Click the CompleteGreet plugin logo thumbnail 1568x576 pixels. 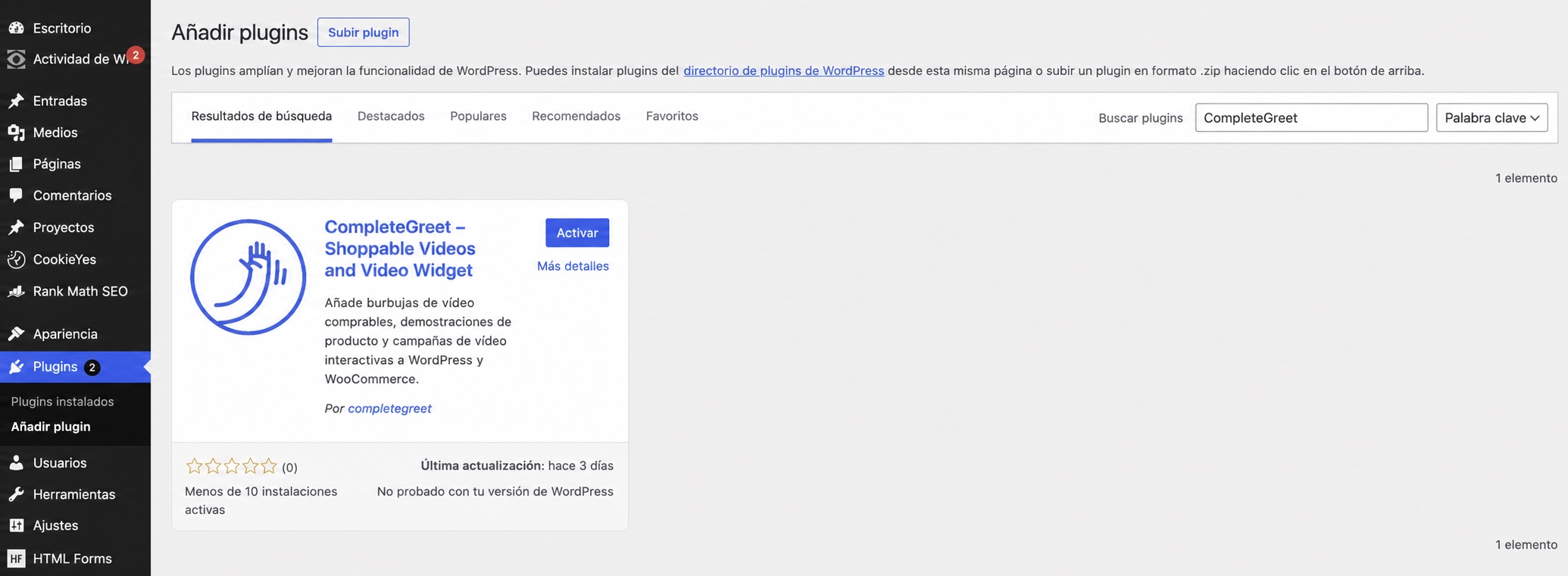click(248, 277)
